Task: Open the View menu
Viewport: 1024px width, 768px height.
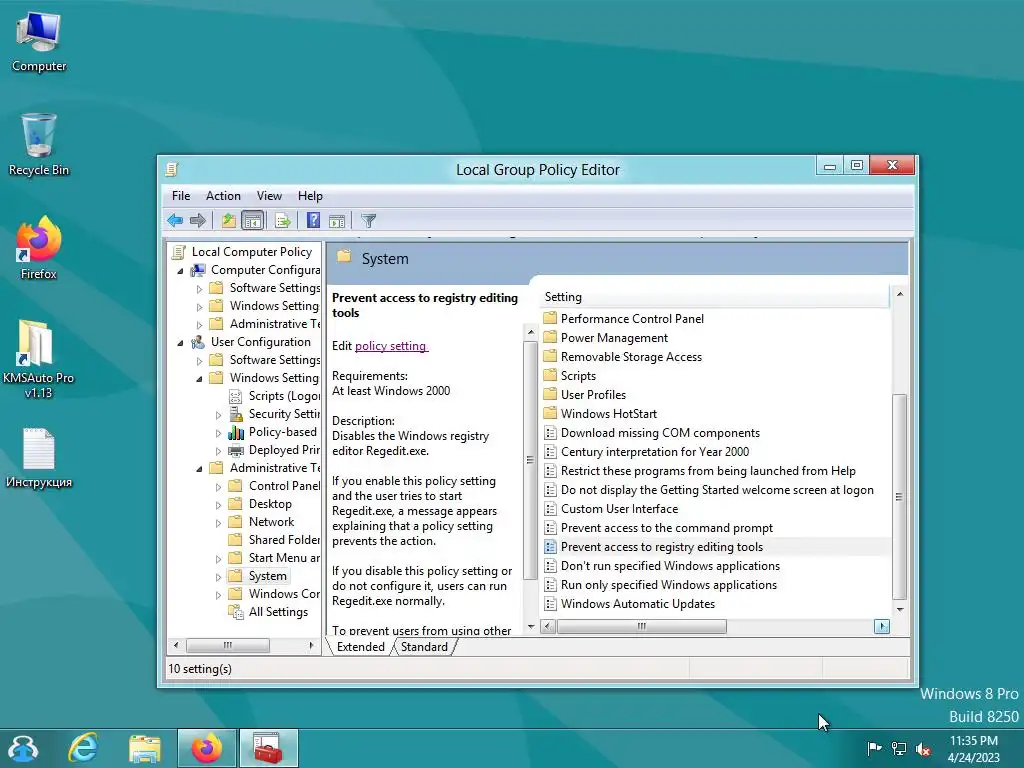Action: [x=269, y=196]
